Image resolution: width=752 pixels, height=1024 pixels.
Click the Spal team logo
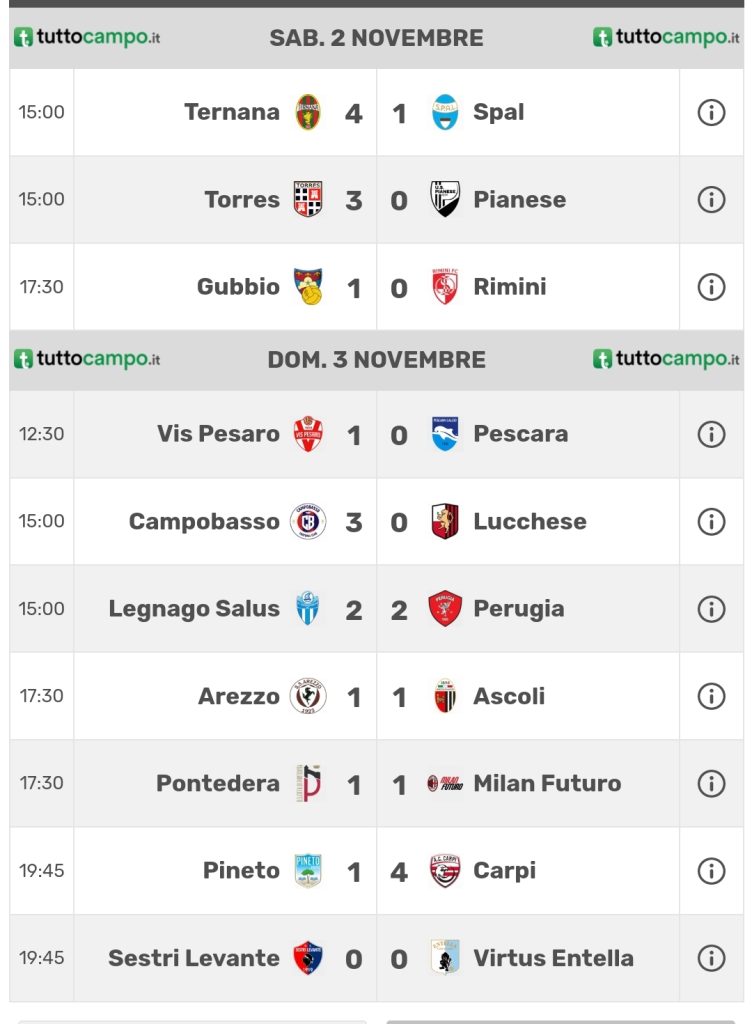pos(445,112)
